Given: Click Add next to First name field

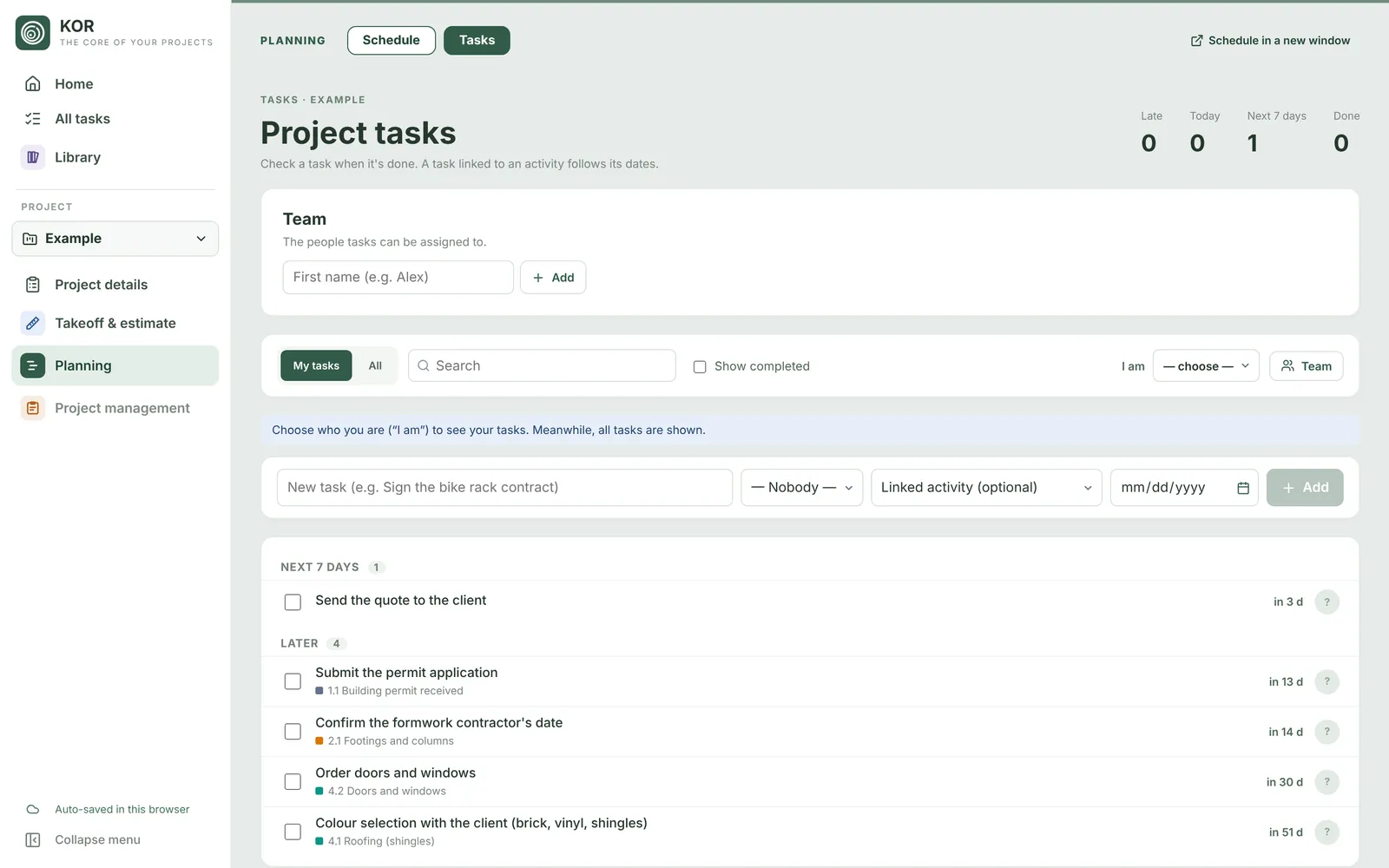Looking at the screenshot, I should point(553,278).
